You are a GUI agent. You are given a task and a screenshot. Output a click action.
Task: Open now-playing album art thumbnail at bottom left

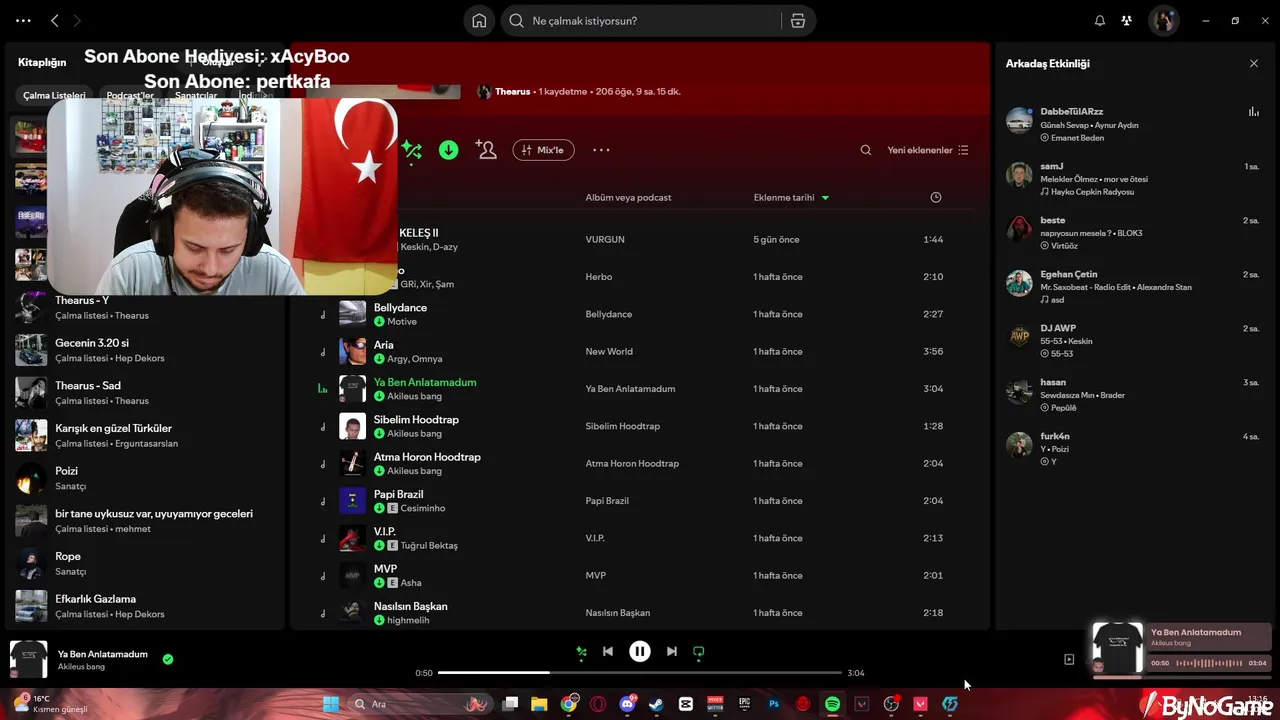point(28,660)
